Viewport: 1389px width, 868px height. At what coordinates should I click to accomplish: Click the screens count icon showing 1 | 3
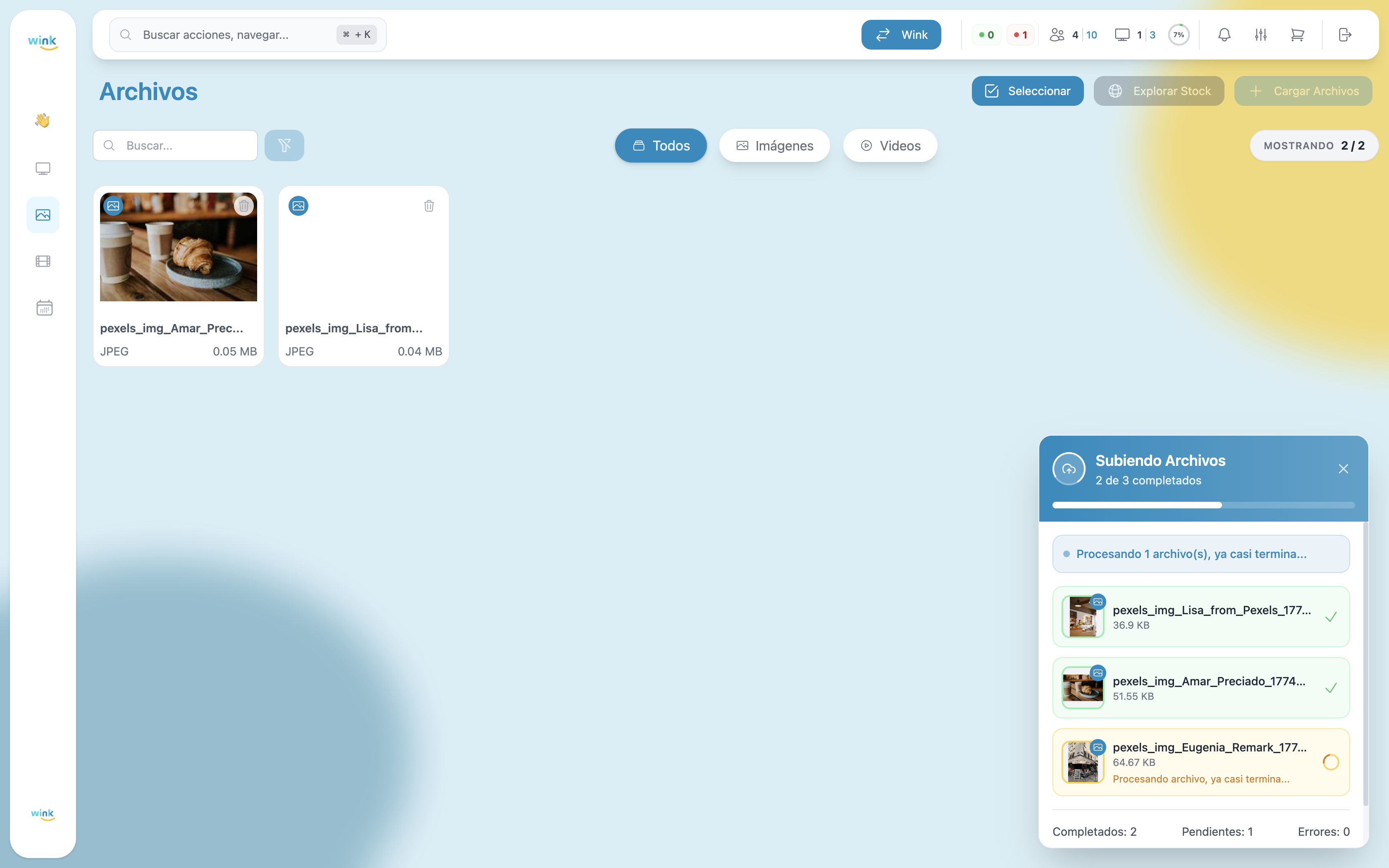tap(1122, 35)
